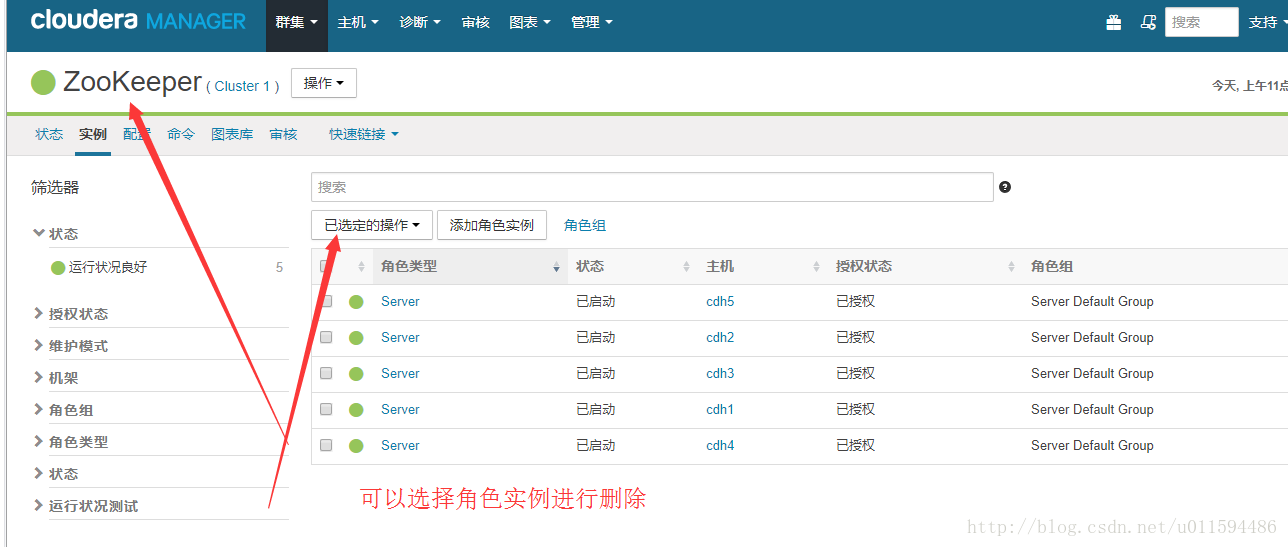The width and height of the screenshot is (1288, 547).
Task: Expand the 机架 filter
Action: point(56,378)
